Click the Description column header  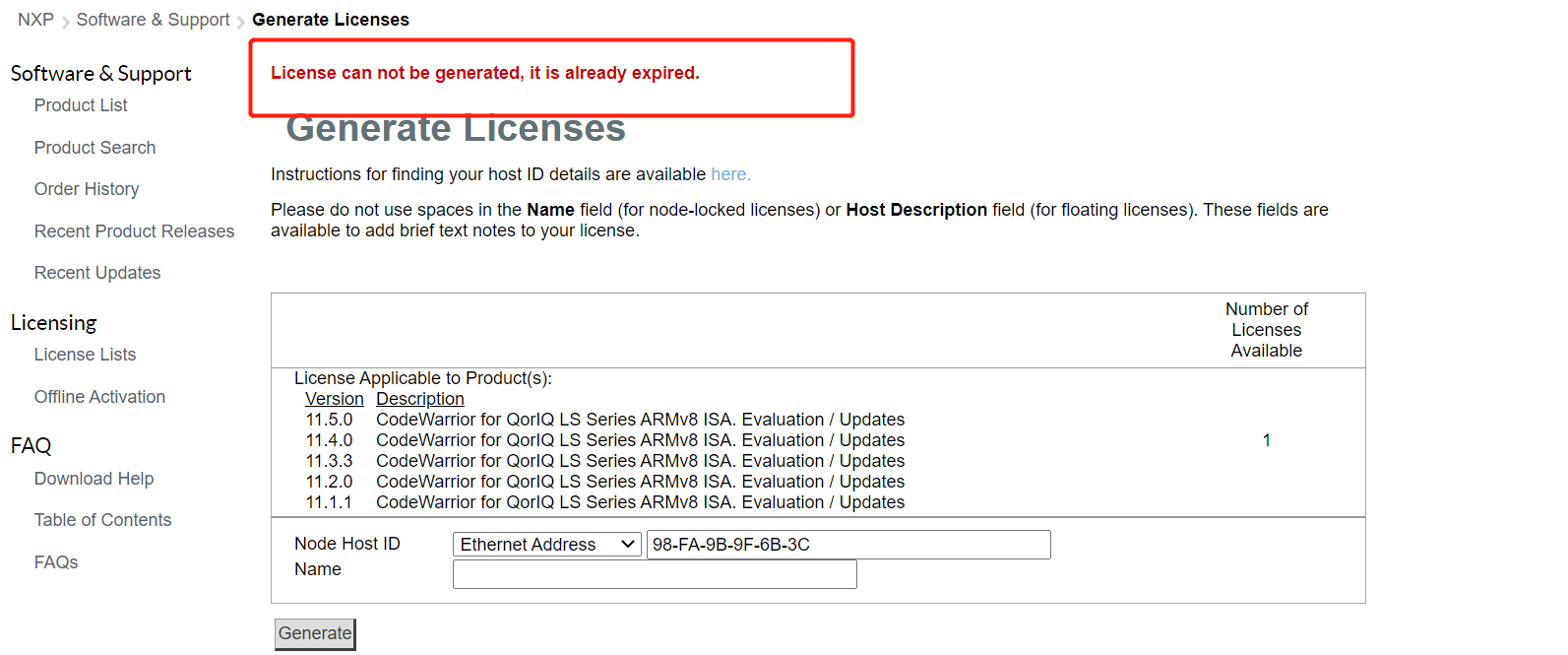tap(419, 399)
